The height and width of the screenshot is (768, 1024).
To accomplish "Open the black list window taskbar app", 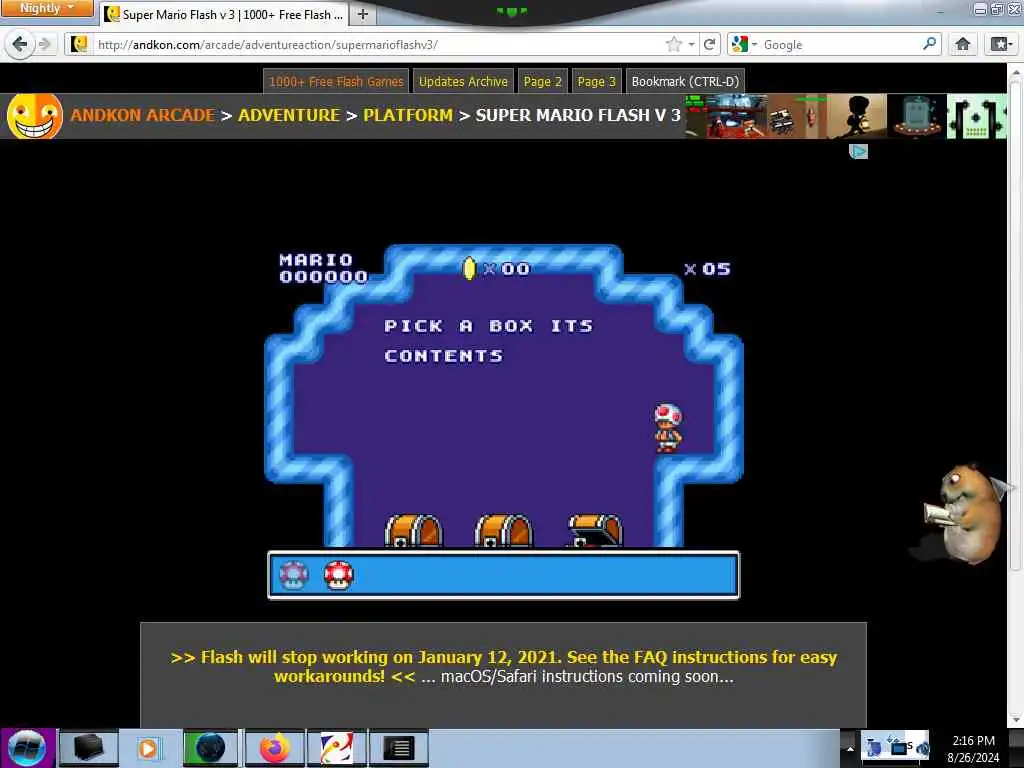I will 398,748.
